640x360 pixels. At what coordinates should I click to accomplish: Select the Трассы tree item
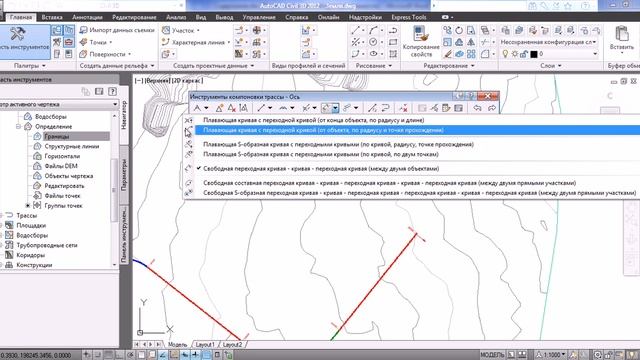(x=27, y=216)
